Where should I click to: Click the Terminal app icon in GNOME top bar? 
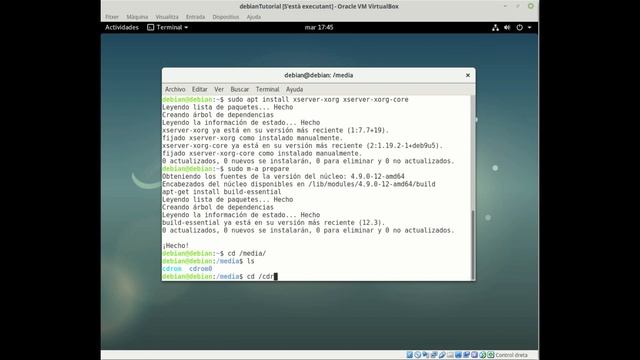pos(151,27)
